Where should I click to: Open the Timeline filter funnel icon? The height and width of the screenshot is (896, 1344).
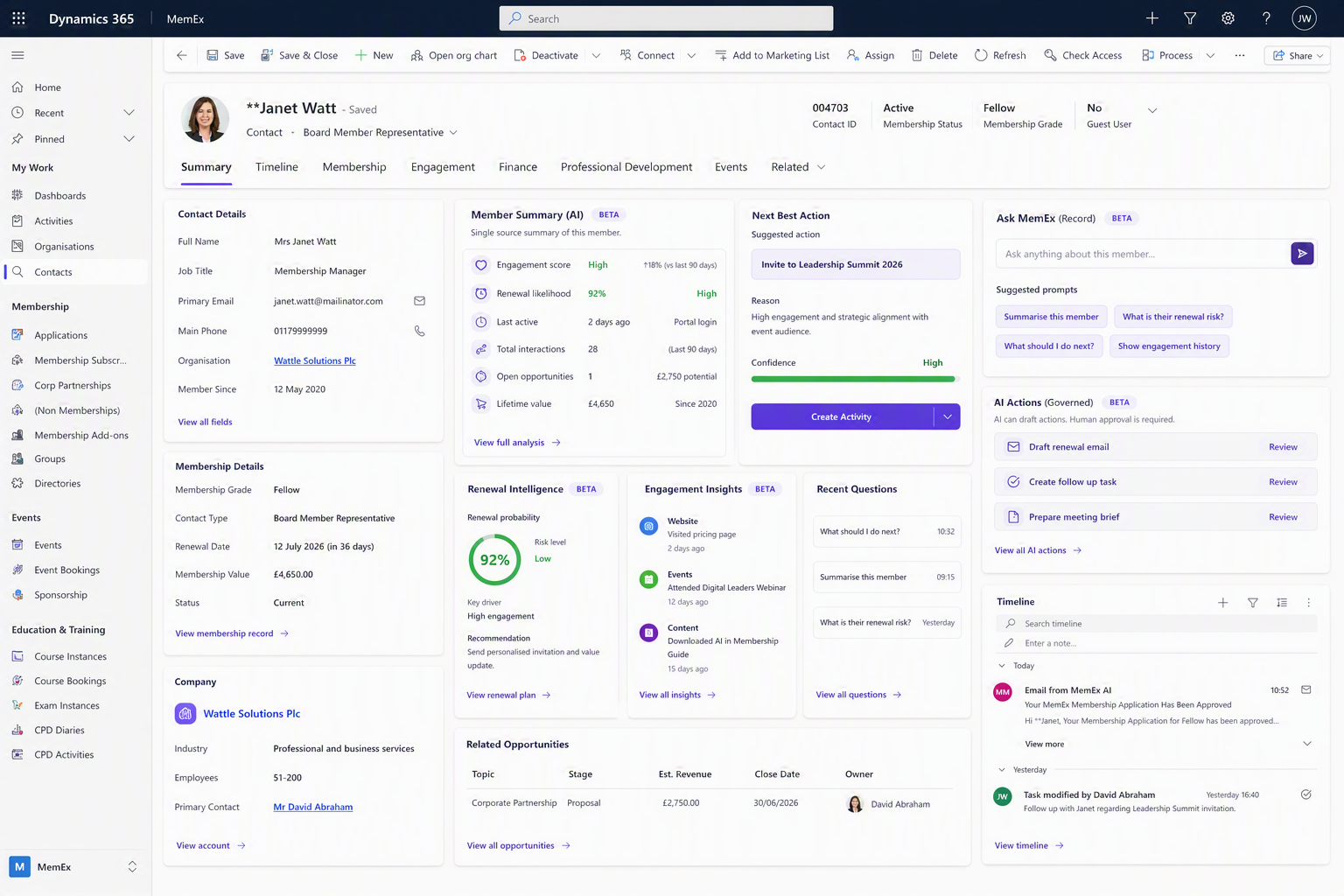click(x=1253, y=603)
